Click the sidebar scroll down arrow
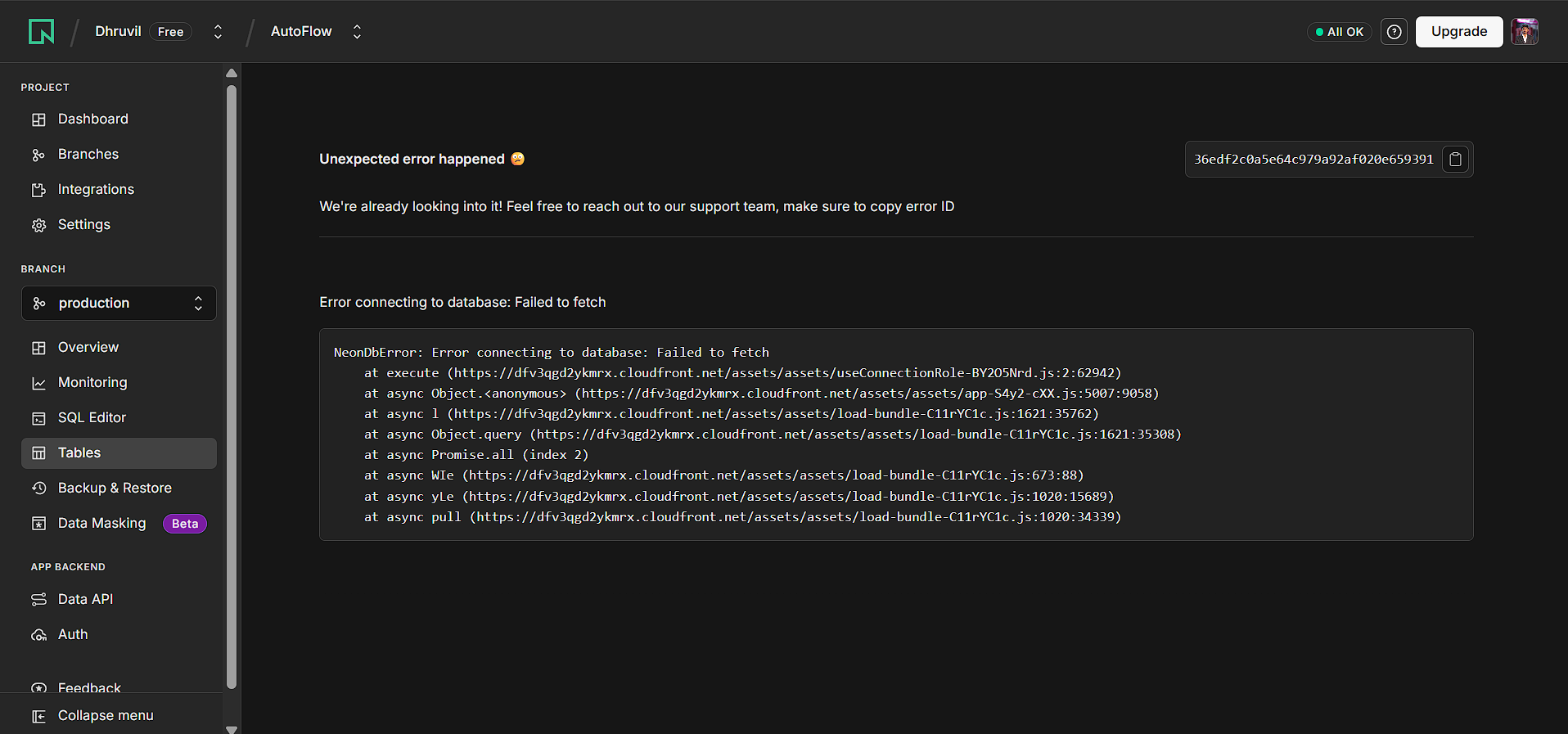The width and height of the screenshot is (1568, 734). click(x=232, y=729)
